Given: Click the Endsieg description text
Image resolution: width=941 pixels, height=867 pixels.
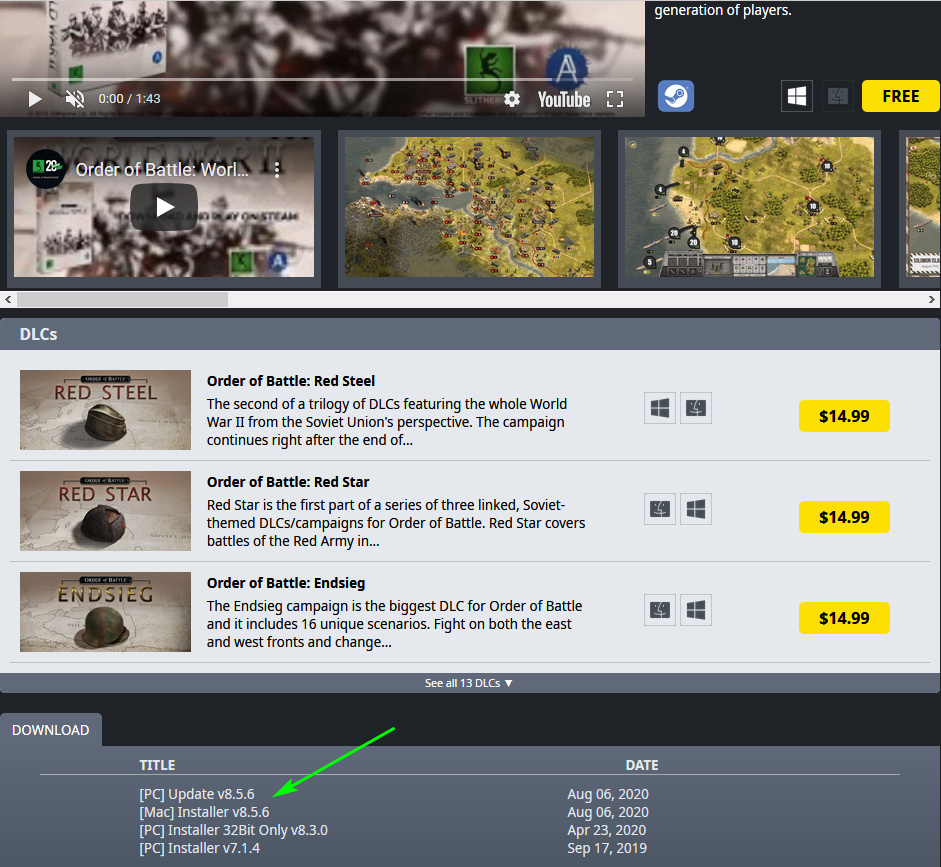Looking at the screenshot, I should point(394,624).
